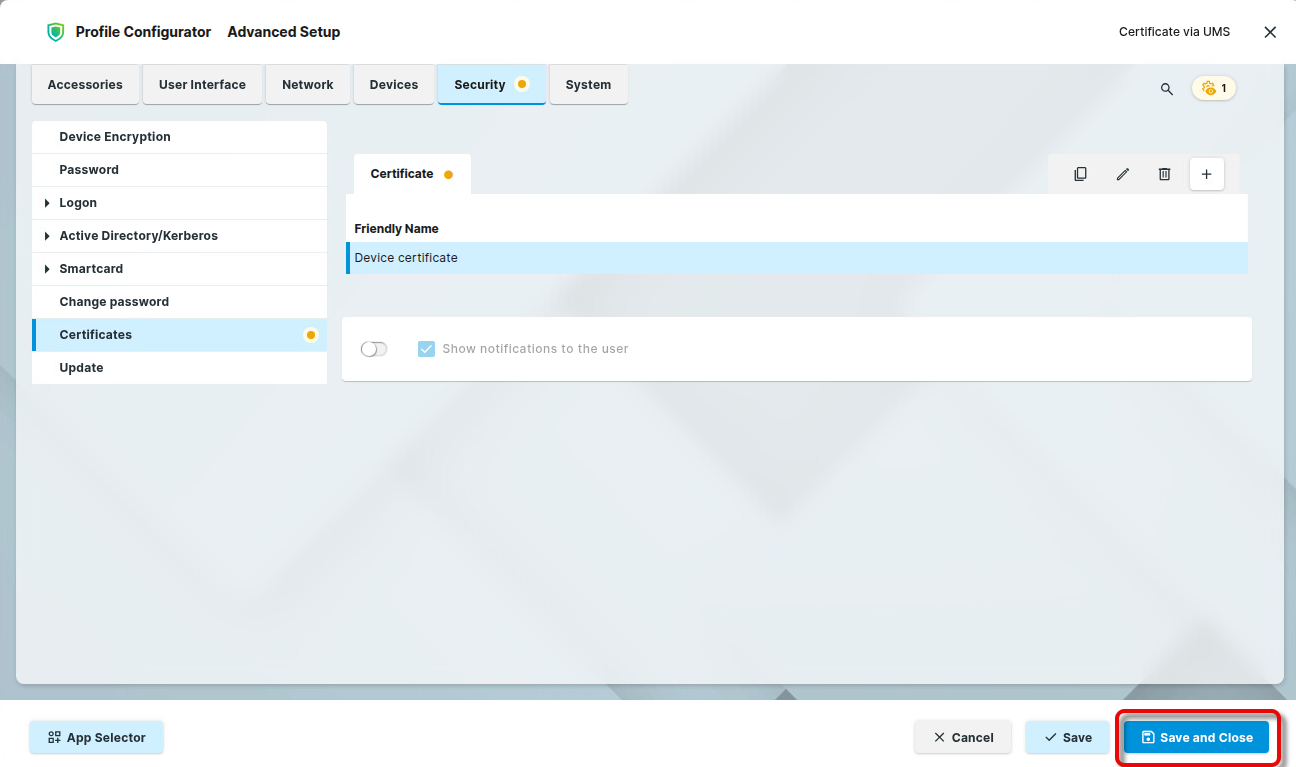Screen dimensions: 1296x767
Task: Uncheck Show notifications to the user
Action: coord(426,349)
